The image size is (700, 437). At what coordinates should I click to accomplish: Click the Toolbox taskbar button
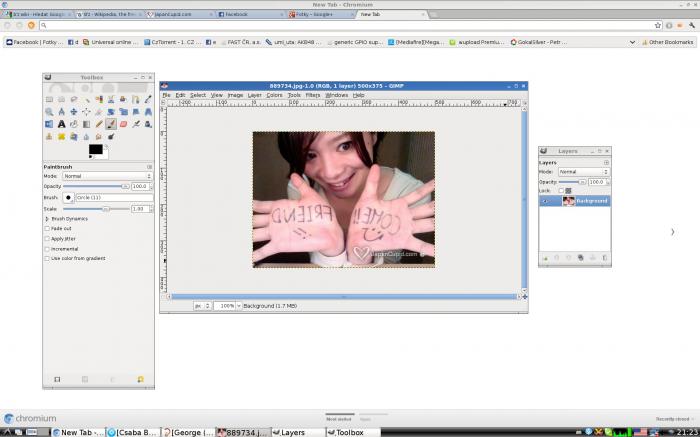pyautogui.click(x=353, y=432)
